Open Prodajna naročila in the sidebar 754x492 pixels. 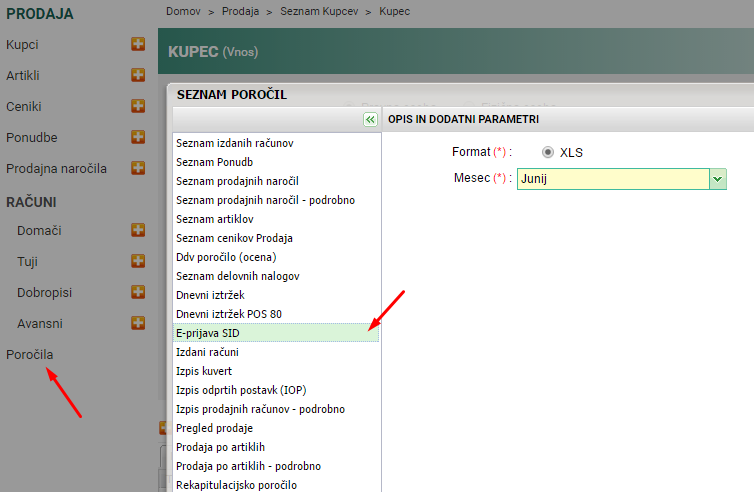tap(56, 169)
